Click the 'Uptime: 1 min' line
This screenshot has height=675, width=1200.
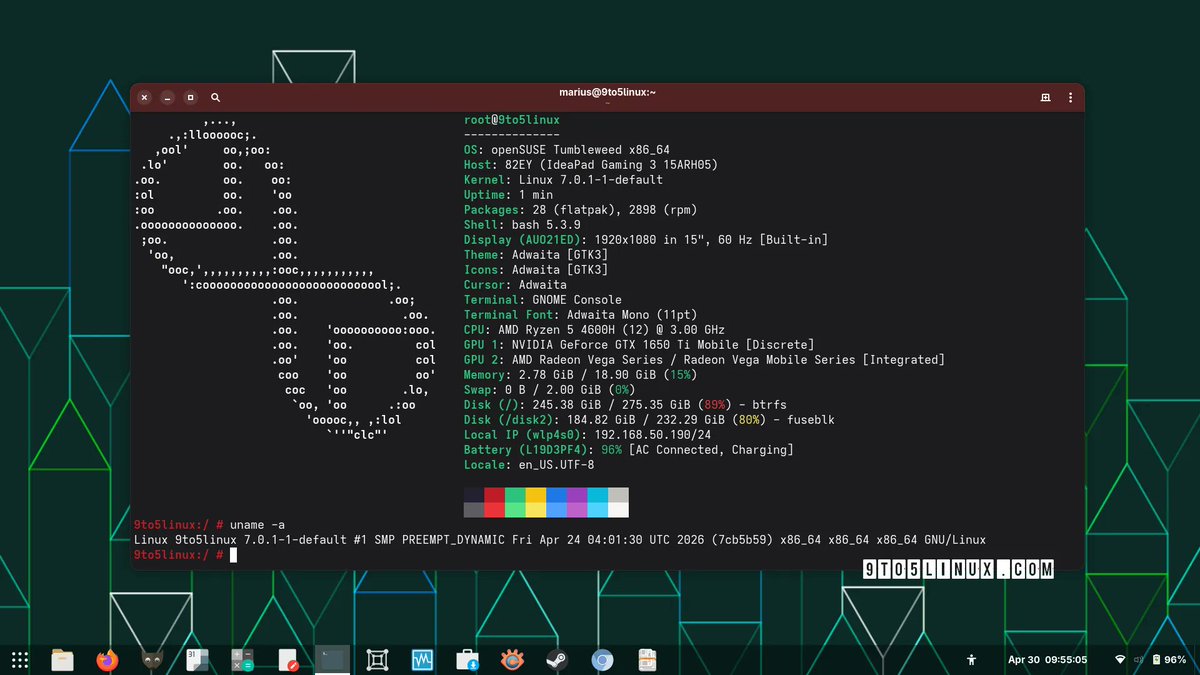pyautogui.click(x=508, y=195)
